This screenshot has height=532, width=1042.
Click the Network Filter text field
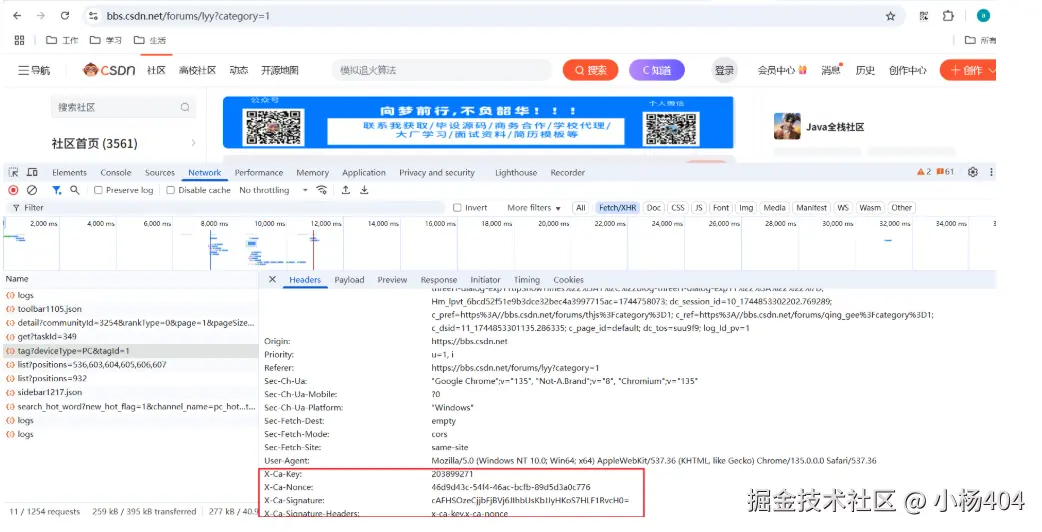pyautogui.click(x=226, y=208)
